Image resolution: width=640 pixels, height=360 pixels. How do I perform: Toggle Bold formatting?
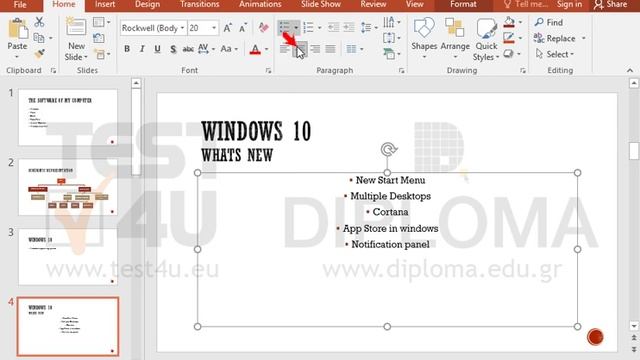tap(127, 49)
